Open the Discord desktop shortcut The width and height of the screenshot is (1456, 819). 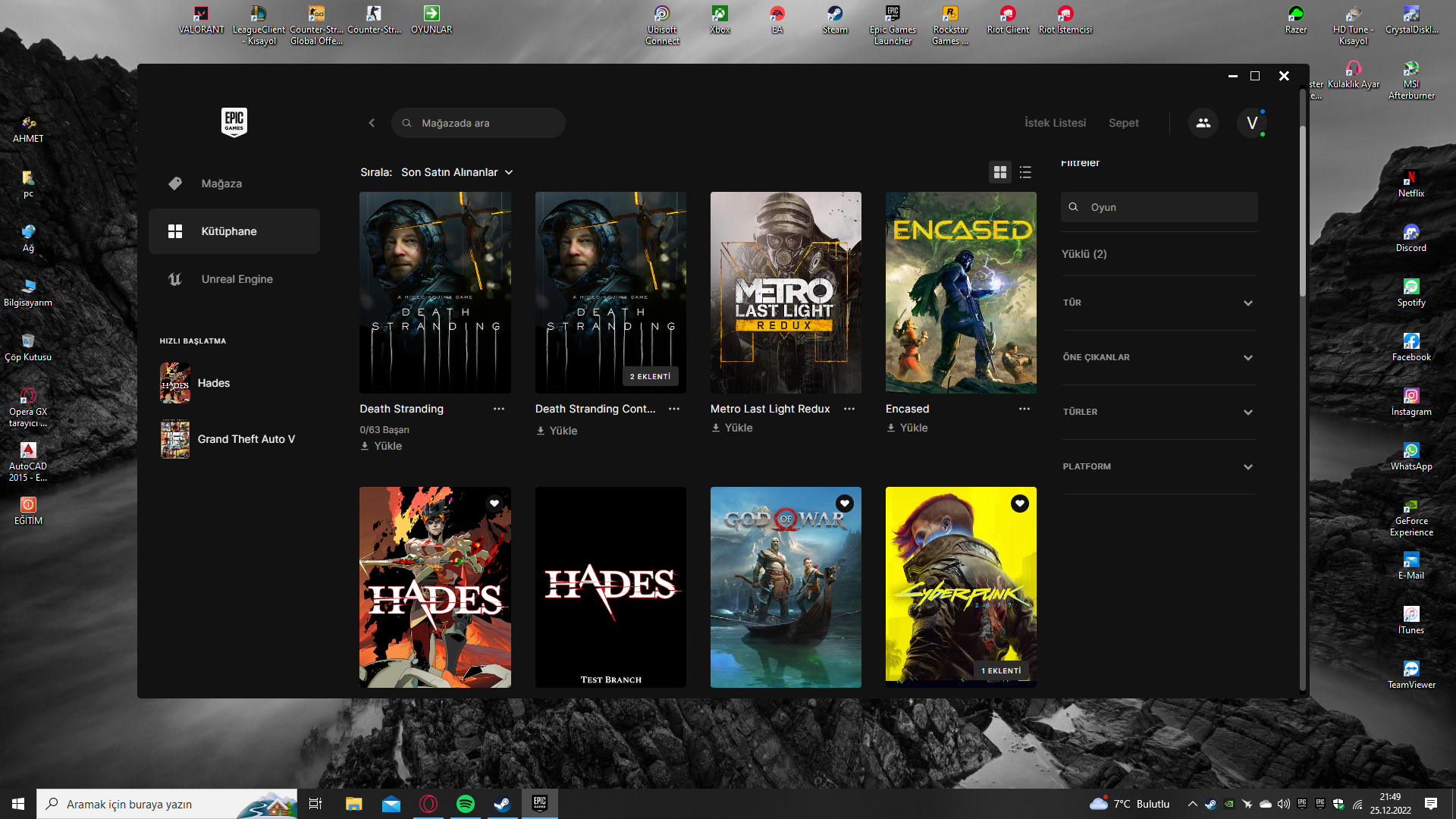click(x=1410, y=238)
